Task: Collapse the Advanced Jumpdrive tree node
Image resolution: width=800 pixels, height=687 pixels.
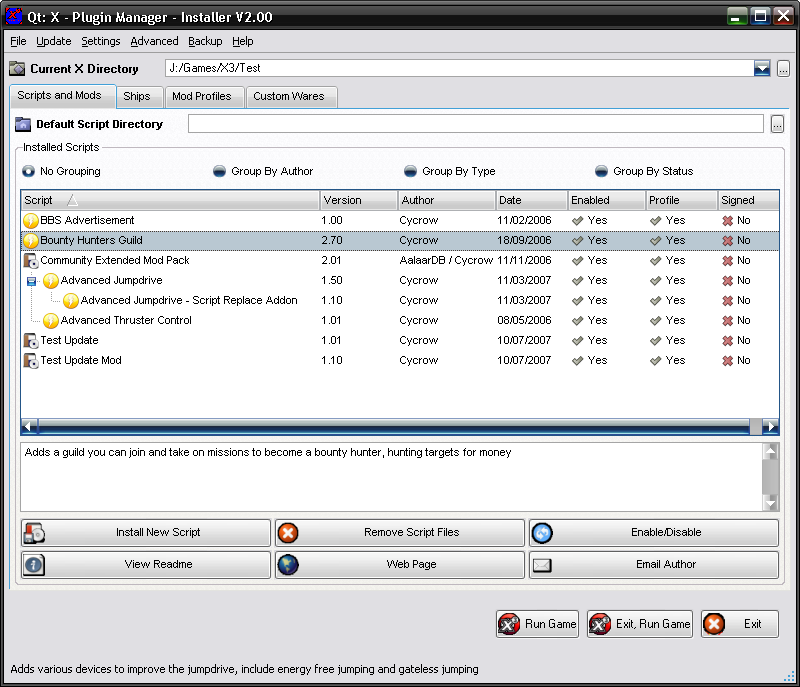Action: tap(31, 281)
